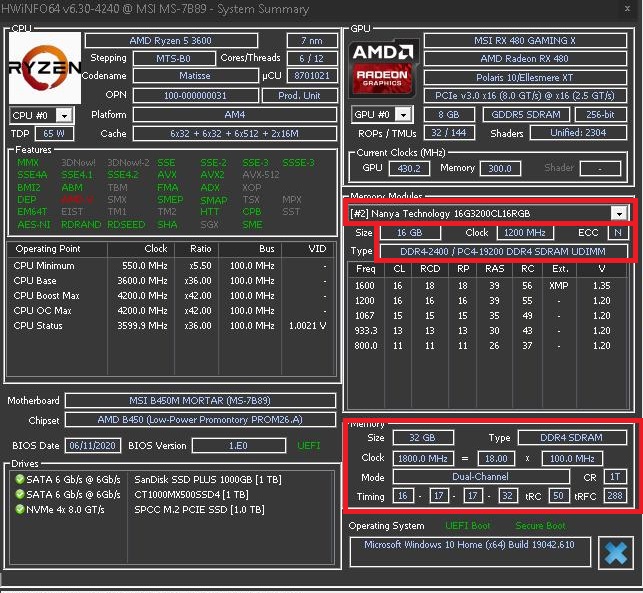
Task: Click the 8701021 microcode value
Action: (312, 76)
